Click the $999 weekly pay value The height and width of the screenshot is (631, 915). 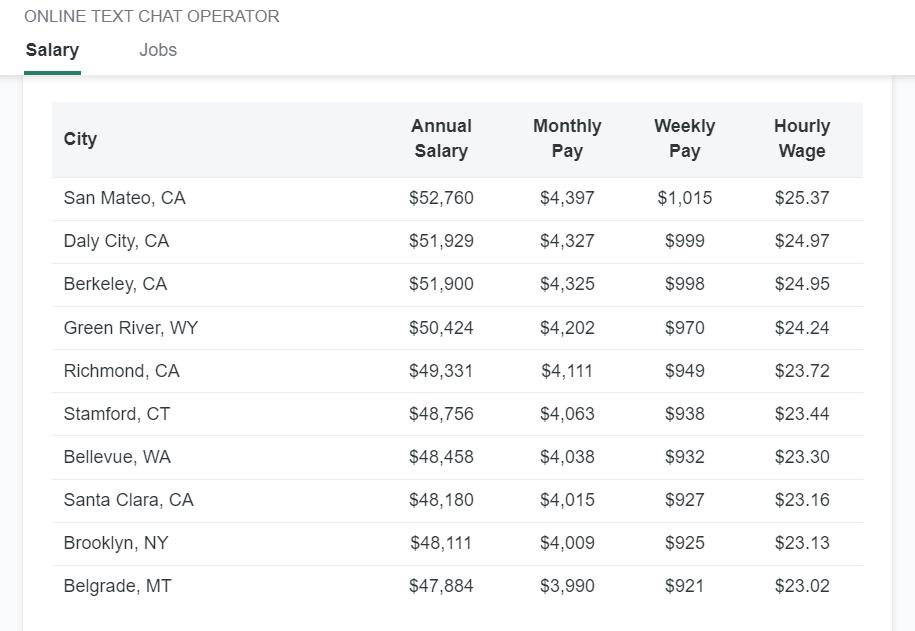click(684, 241)
